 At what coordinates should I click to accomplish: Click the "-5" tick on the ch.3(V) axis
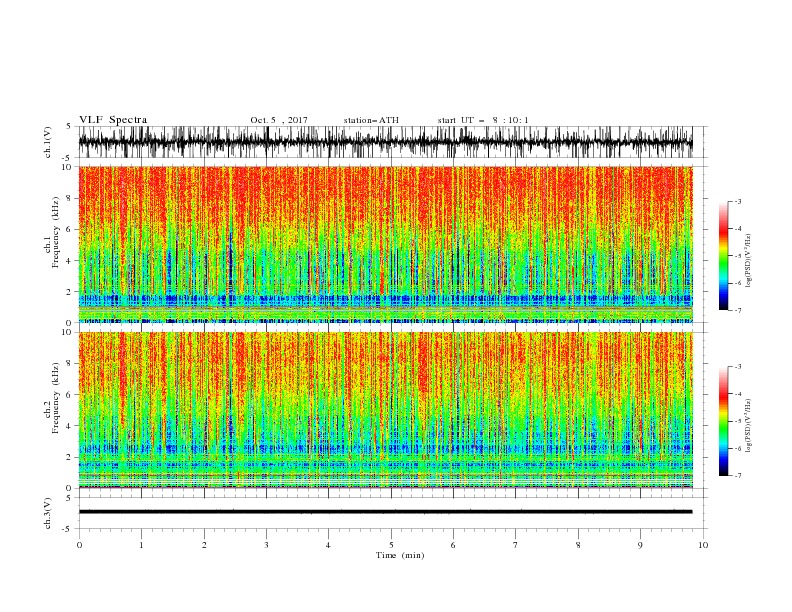68,529
